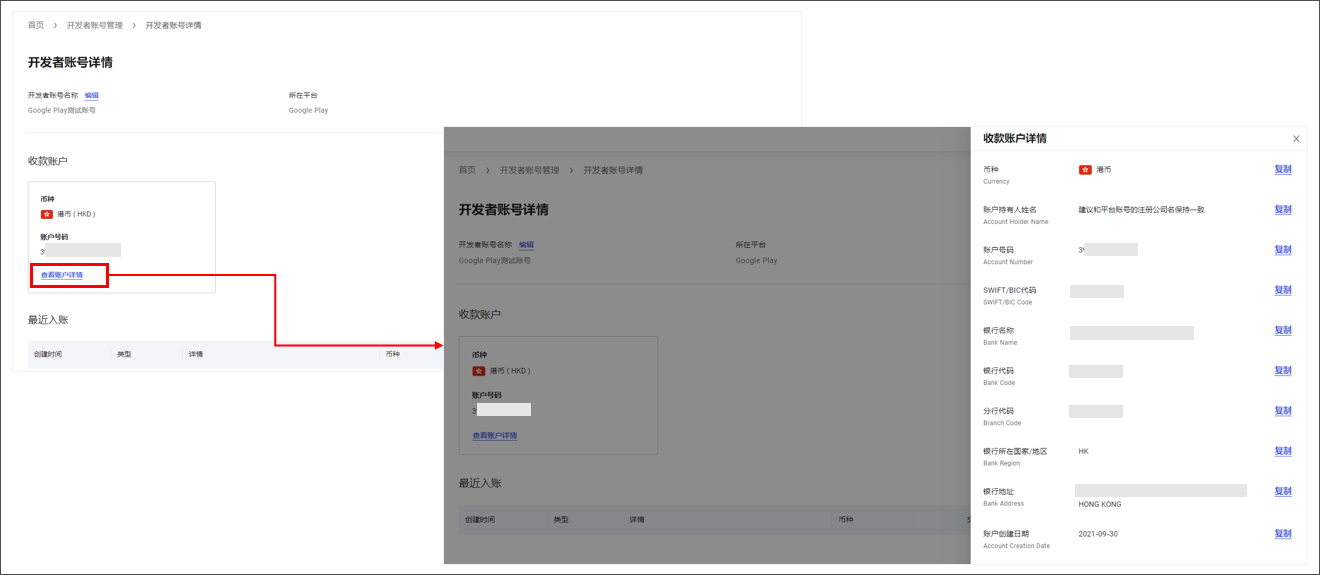The height and width of the screenshot is (575, 1320).
Task: Click HONG KONG text under Bank Address
Action: (x=1100, y=505)
